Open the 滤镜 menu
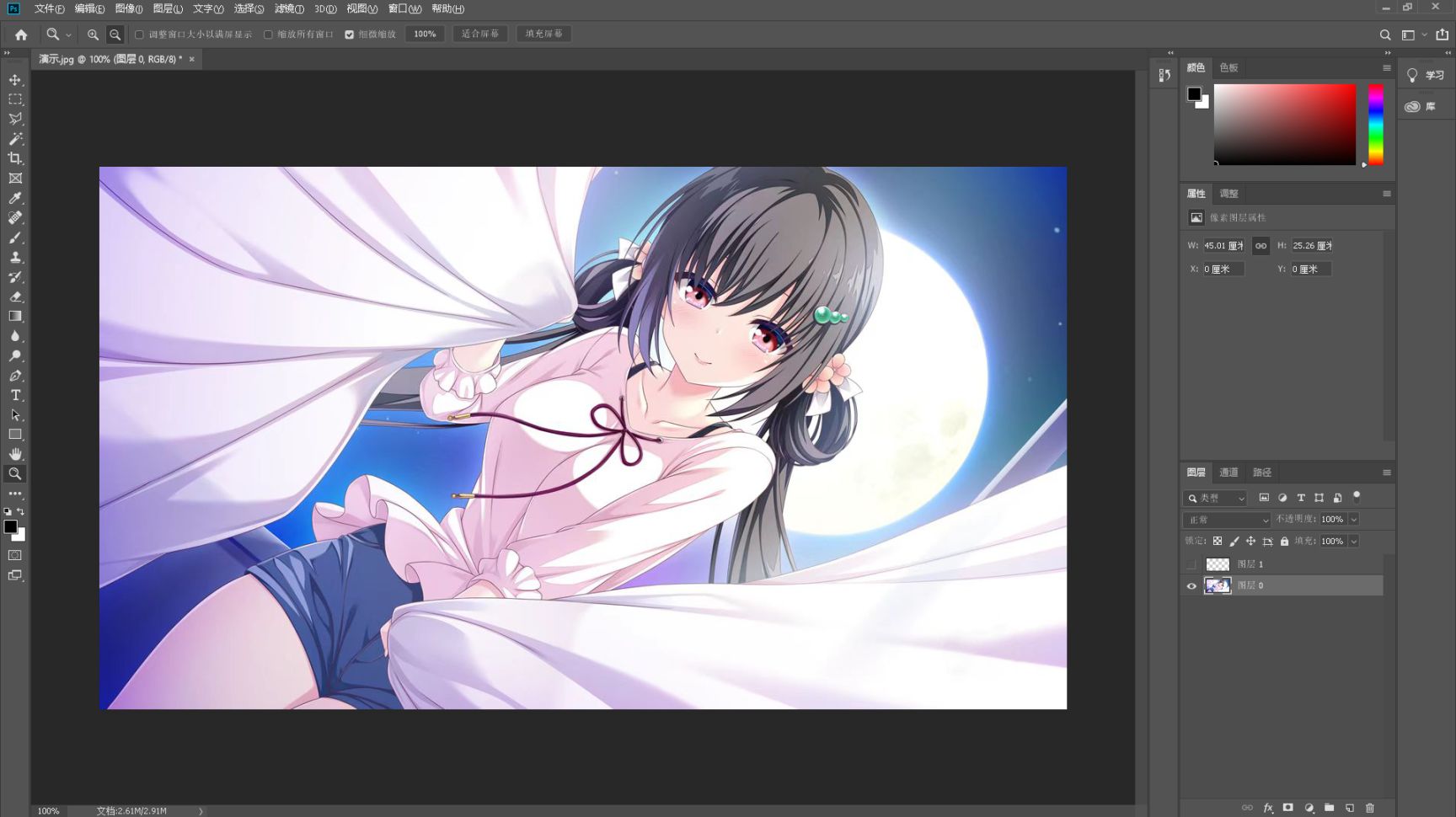1456x817 pixels. coord(289,8)
